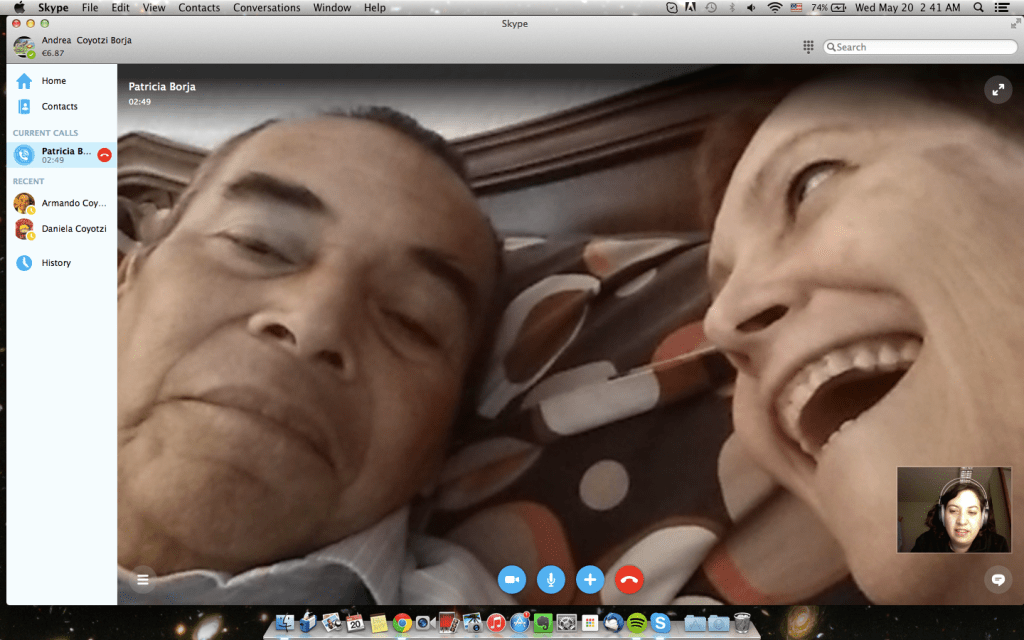The width and height of the screenshot is (1024, 640).
Task: Enter full screen video view
Action: [997, 90]
